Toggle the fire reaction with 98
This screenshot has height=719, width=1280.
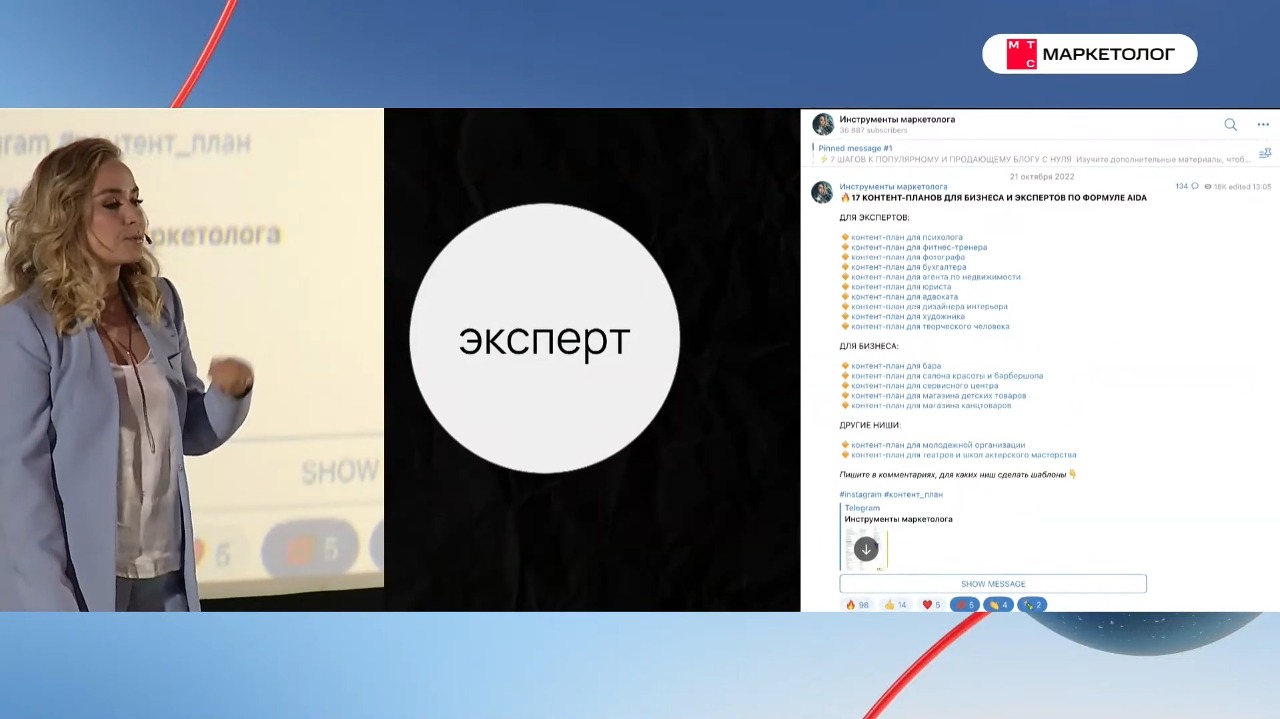[857, 605]
